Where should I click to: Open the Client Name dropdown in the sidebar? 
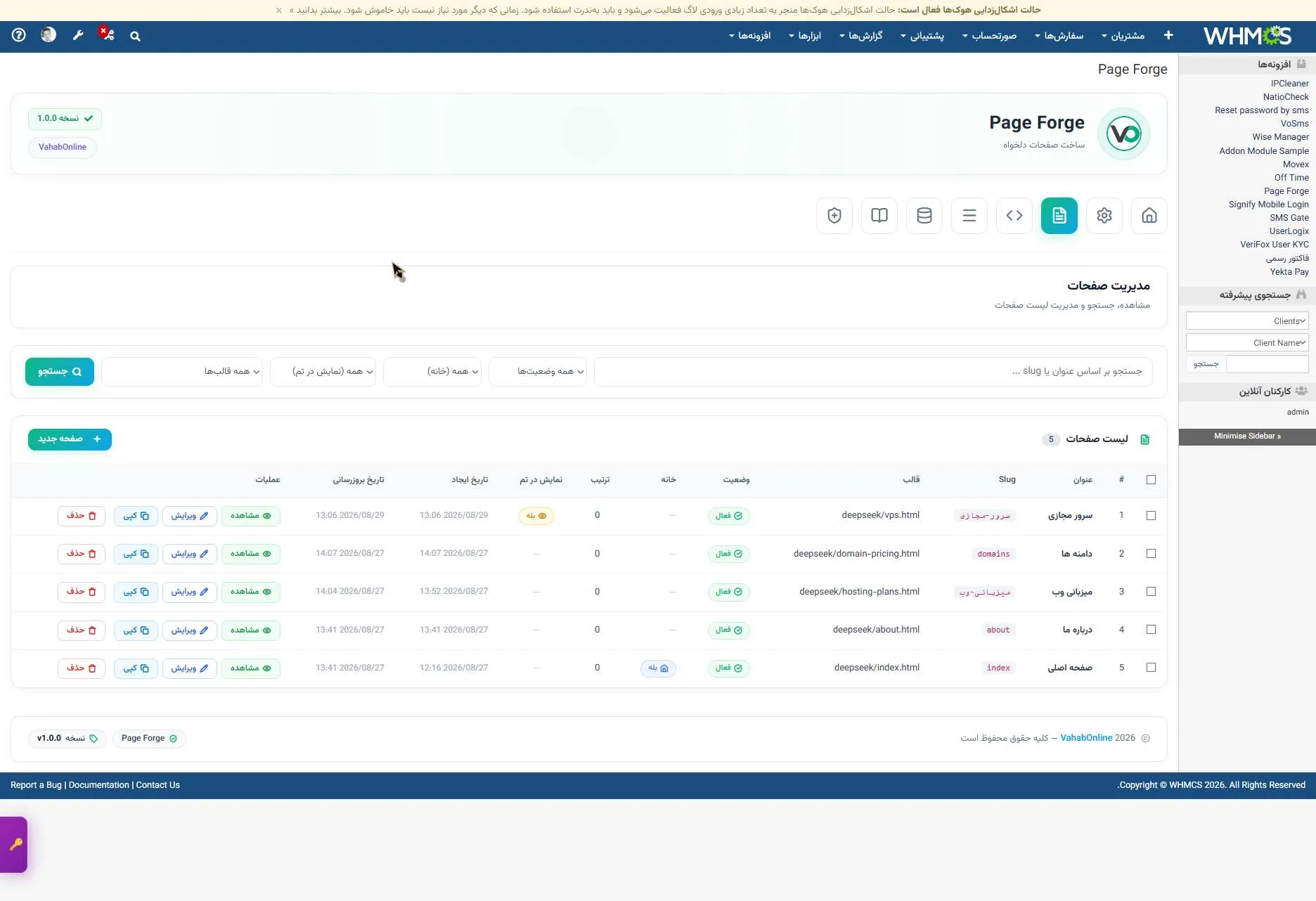1247,342
